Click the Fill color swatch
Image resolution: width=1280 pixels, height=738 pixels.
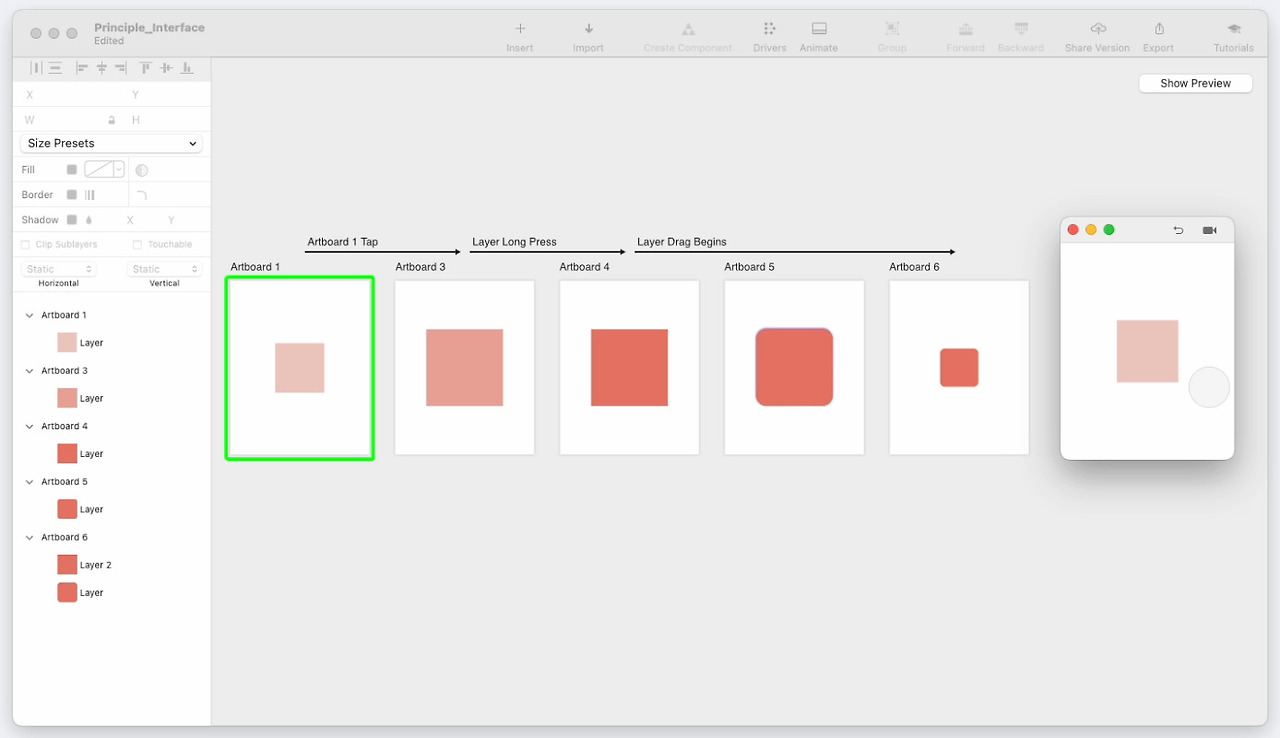98,170
